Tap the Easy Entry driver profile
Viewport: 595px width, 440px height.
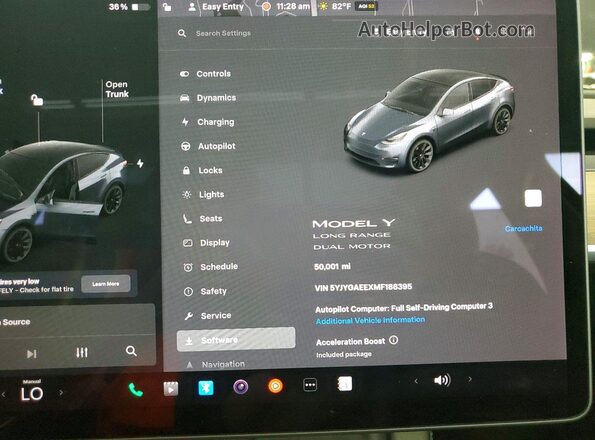coord(223,6)
